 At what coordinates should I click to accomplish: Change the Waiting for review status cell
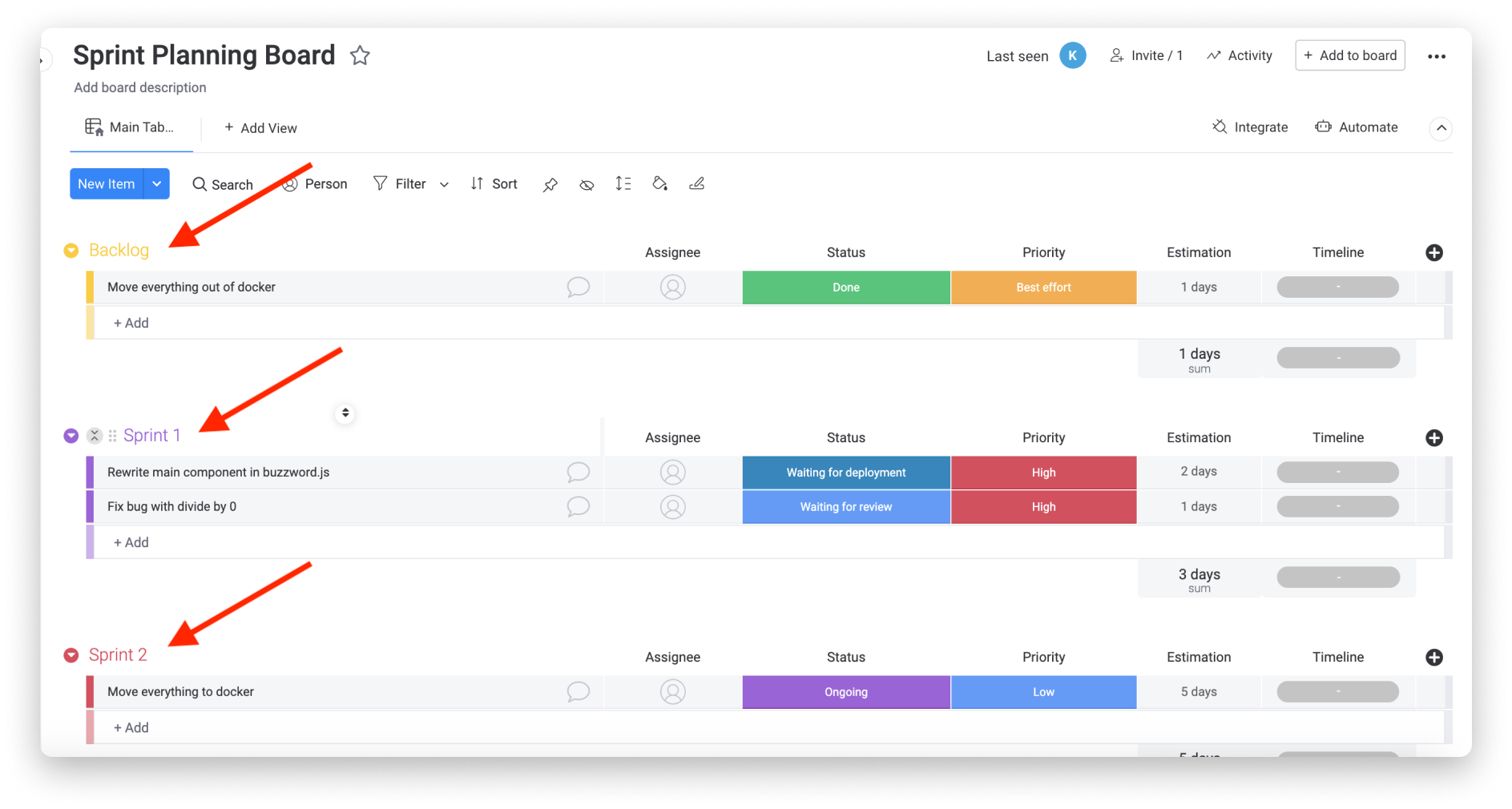pos(846,507)
